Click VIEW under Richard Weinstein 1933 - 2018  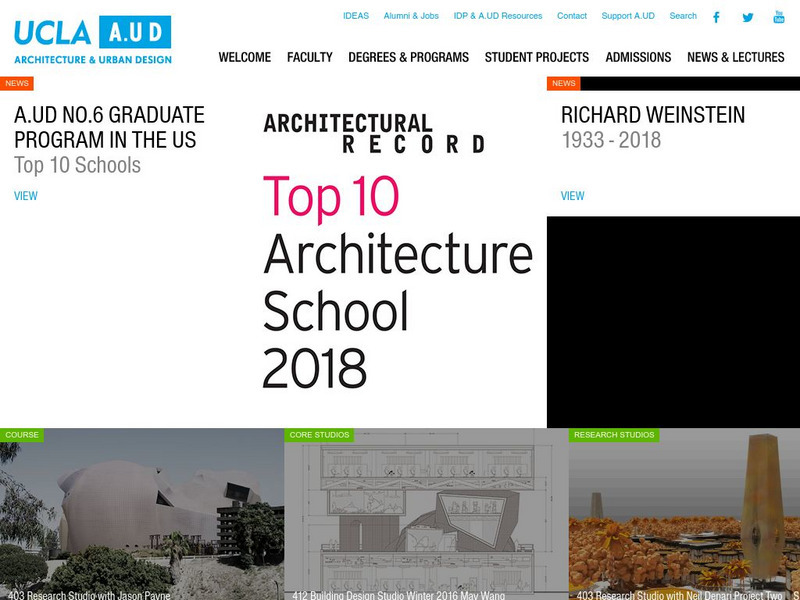click(x=572, y=196)
